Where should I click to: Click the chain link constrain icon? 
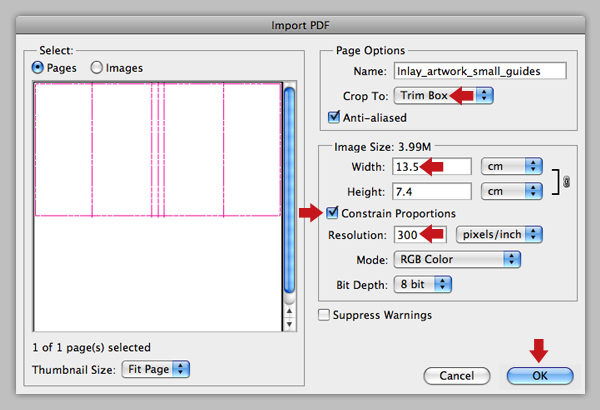566,182
